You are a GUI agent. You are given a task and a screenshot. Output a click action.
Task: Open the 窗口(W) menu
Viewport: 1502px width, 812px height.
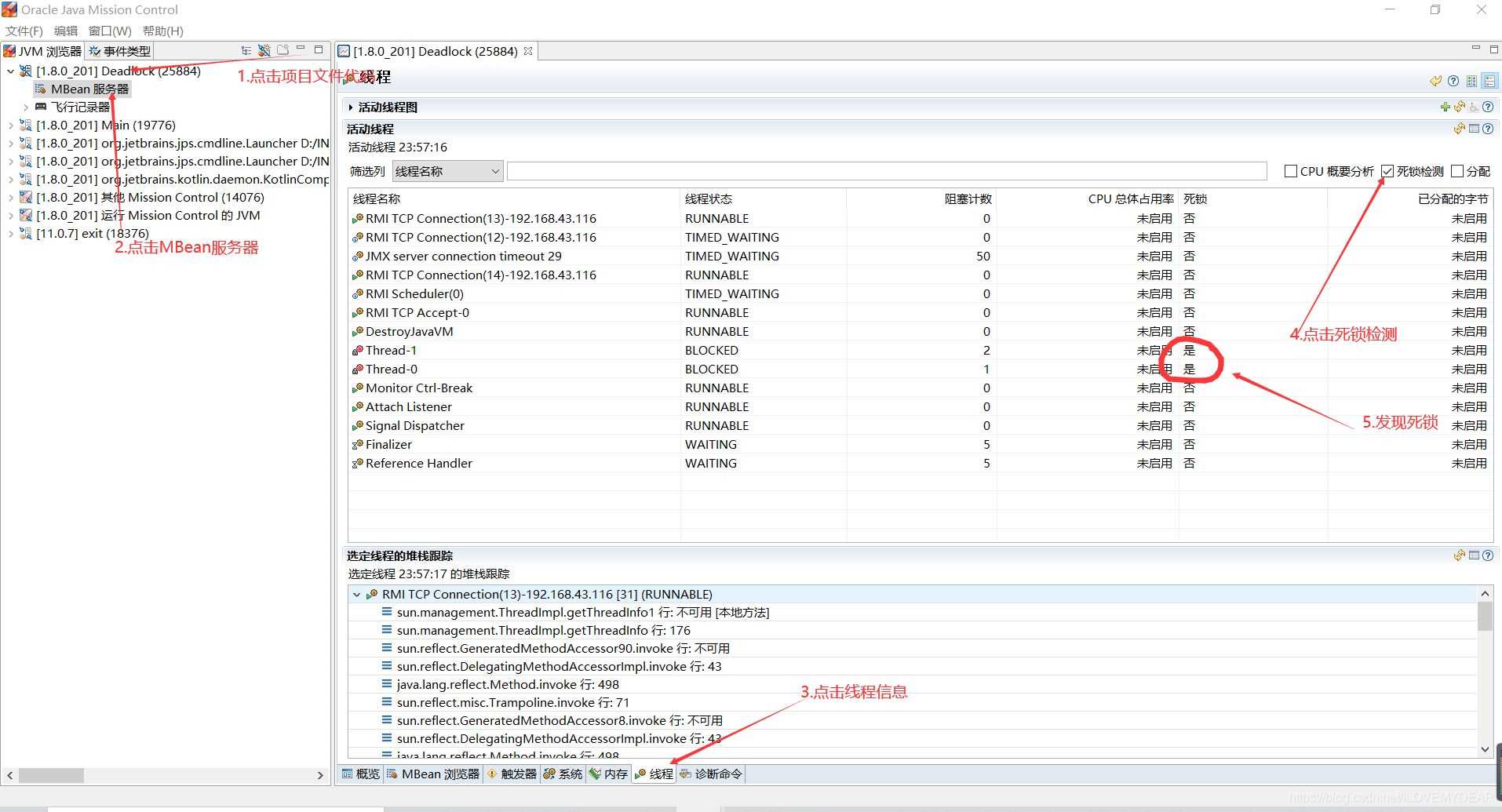(x=110, y=31)
